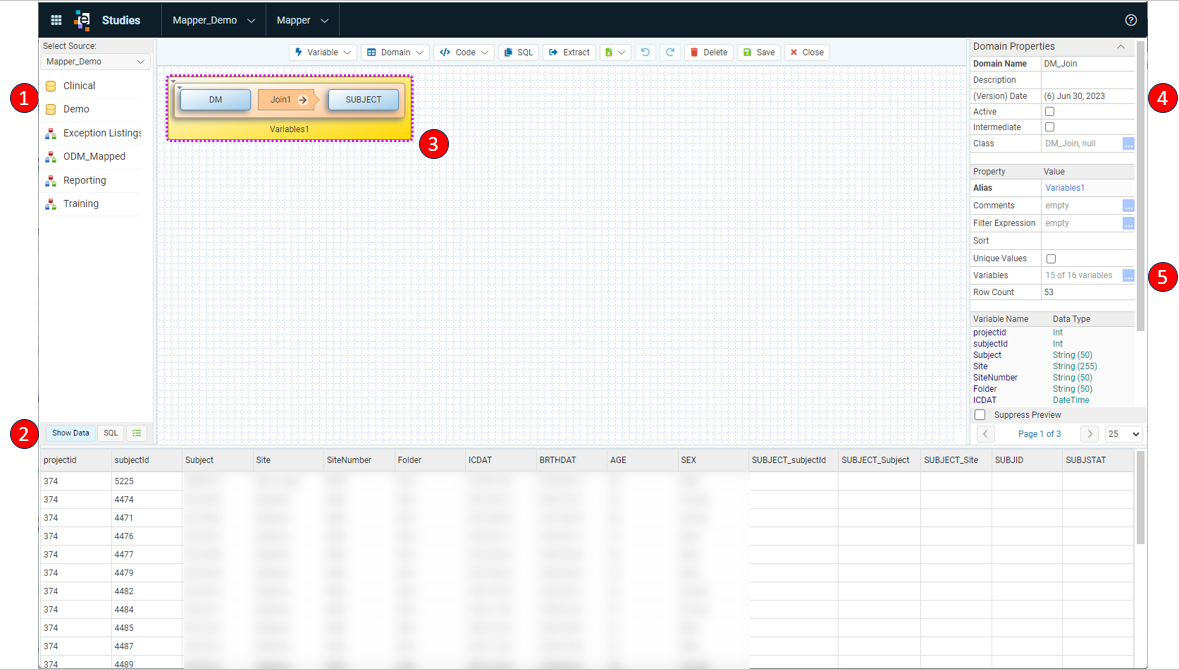Open the Mapper menu in header
Viewport: 1179px width, 670px height.
coord(302,20)
